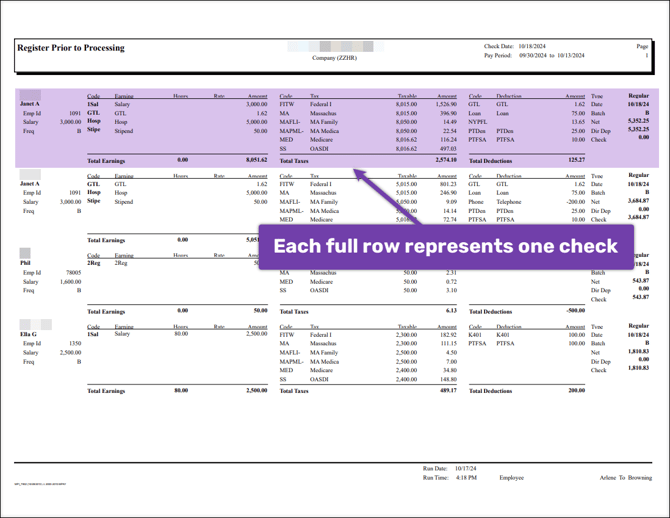This screenshot has width=670, height=518.
Task: Click the Medicare tax amount 72.74
Action: [x=450, y=220]
